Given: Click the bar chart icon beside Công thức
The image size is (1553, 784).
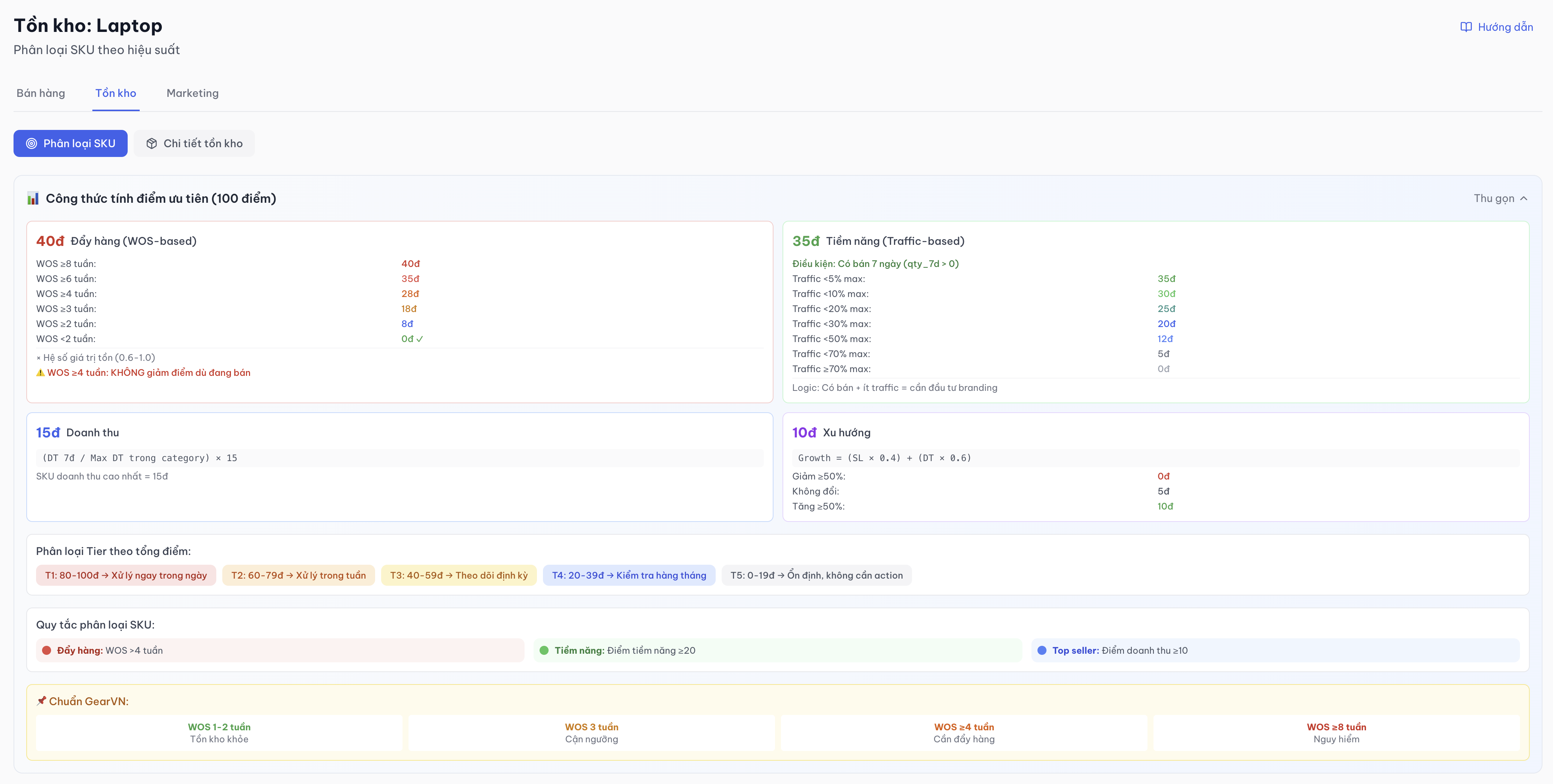Looking at the screenshot, I should click(33, 198).
